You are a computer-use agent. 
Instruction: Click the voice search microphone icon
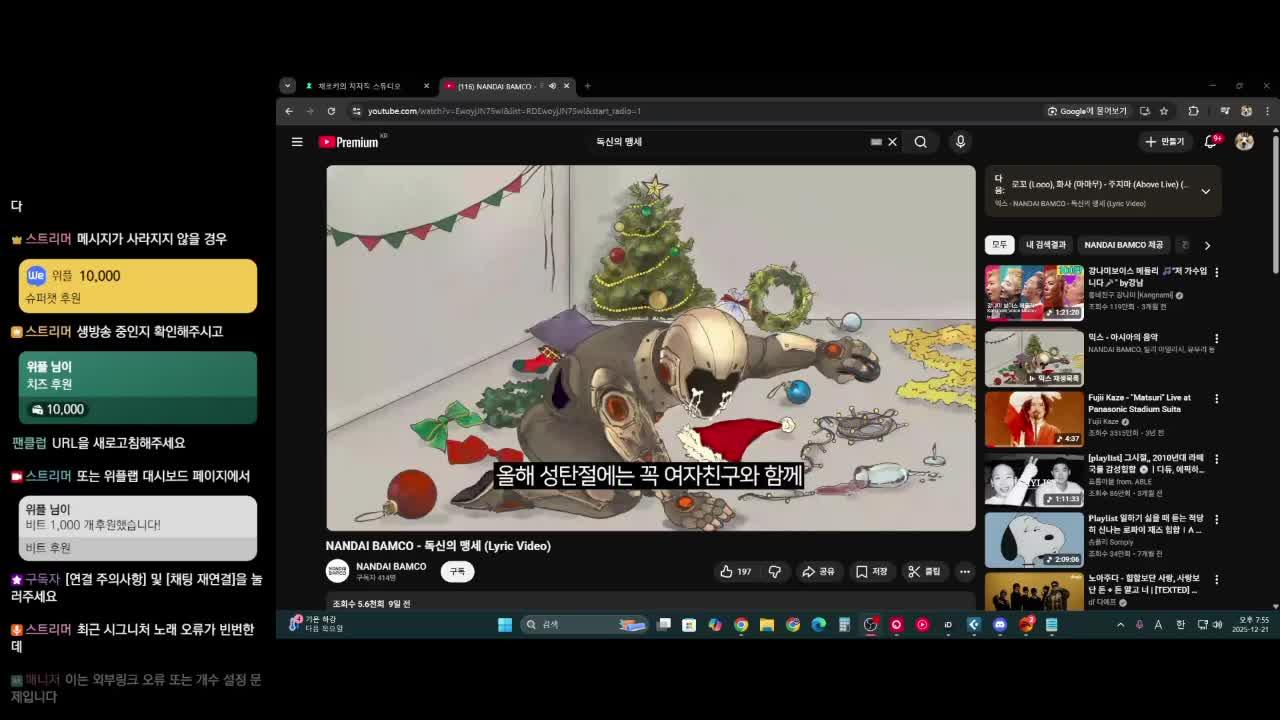tap(960, 142)
